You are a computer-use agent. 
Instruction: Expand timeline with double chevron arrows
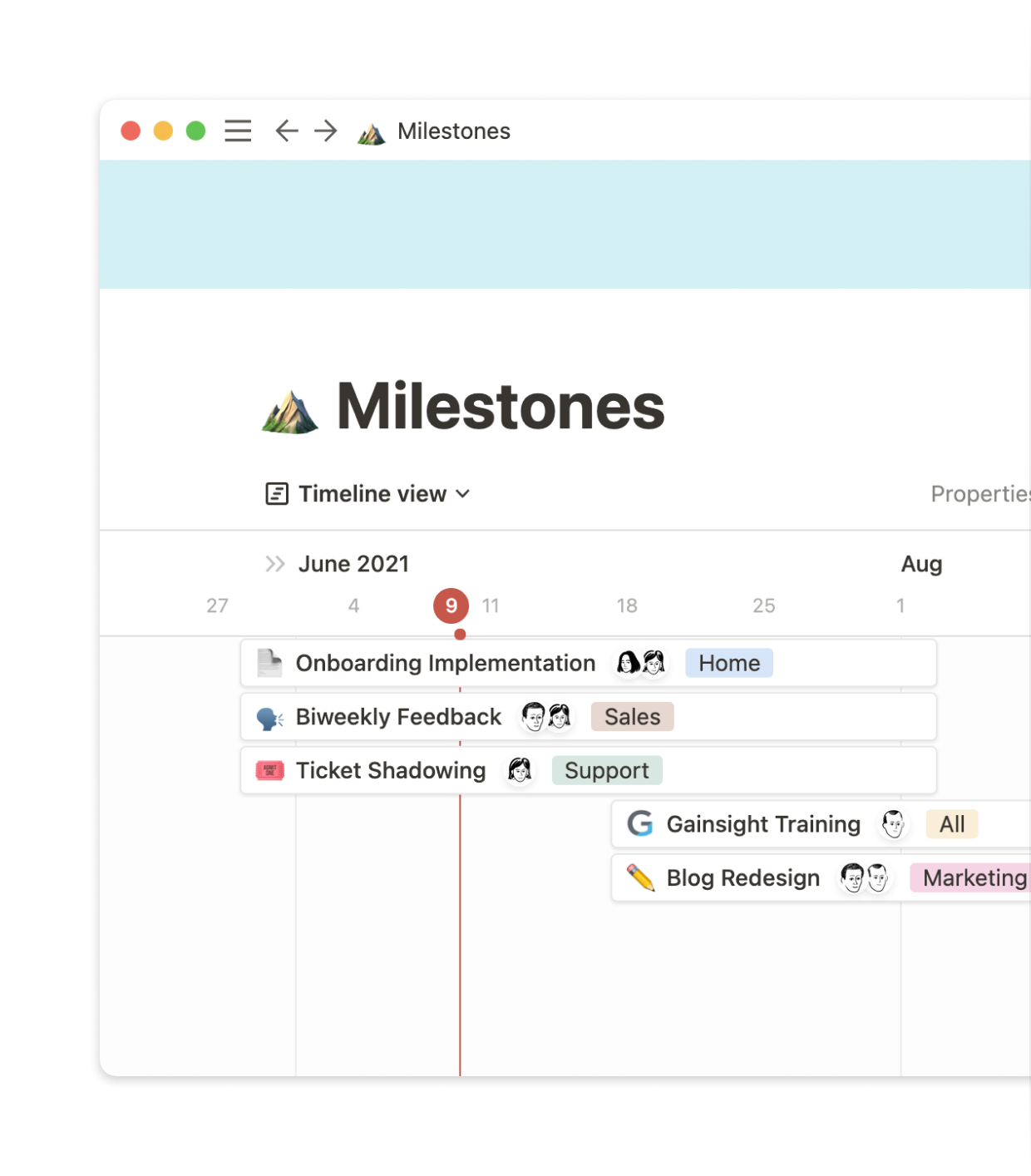(275, 564)
